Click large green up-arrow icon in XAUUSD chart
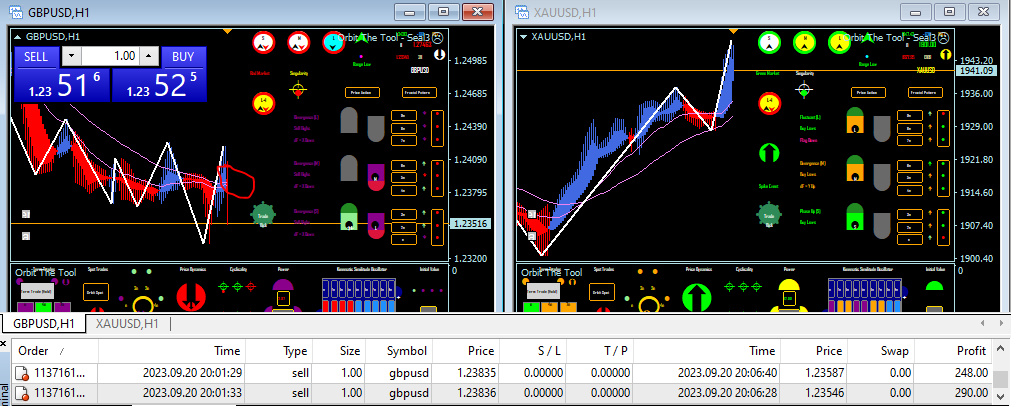The image size is (1011, 406). [x=769, y=153]
